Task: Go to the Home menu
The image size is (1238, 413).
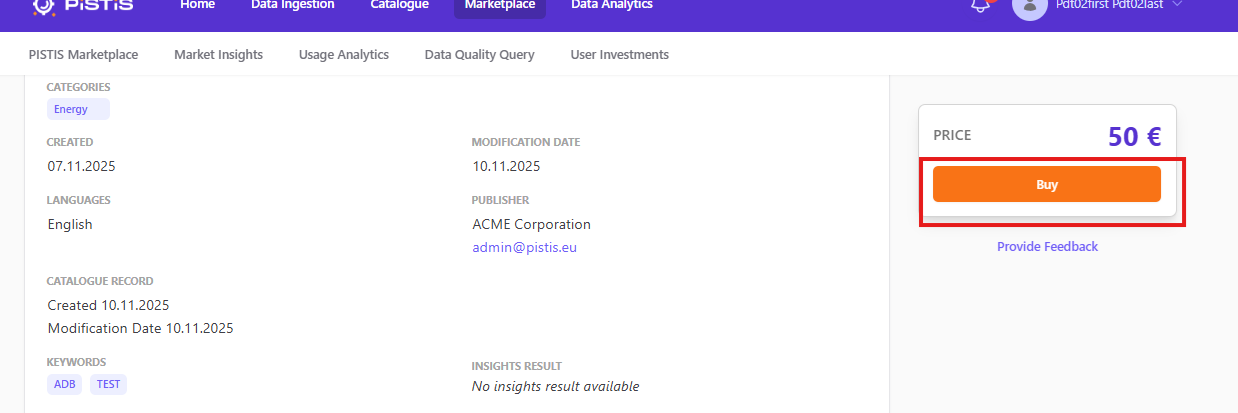Action: pyautogui.click(x=198, y=5)
